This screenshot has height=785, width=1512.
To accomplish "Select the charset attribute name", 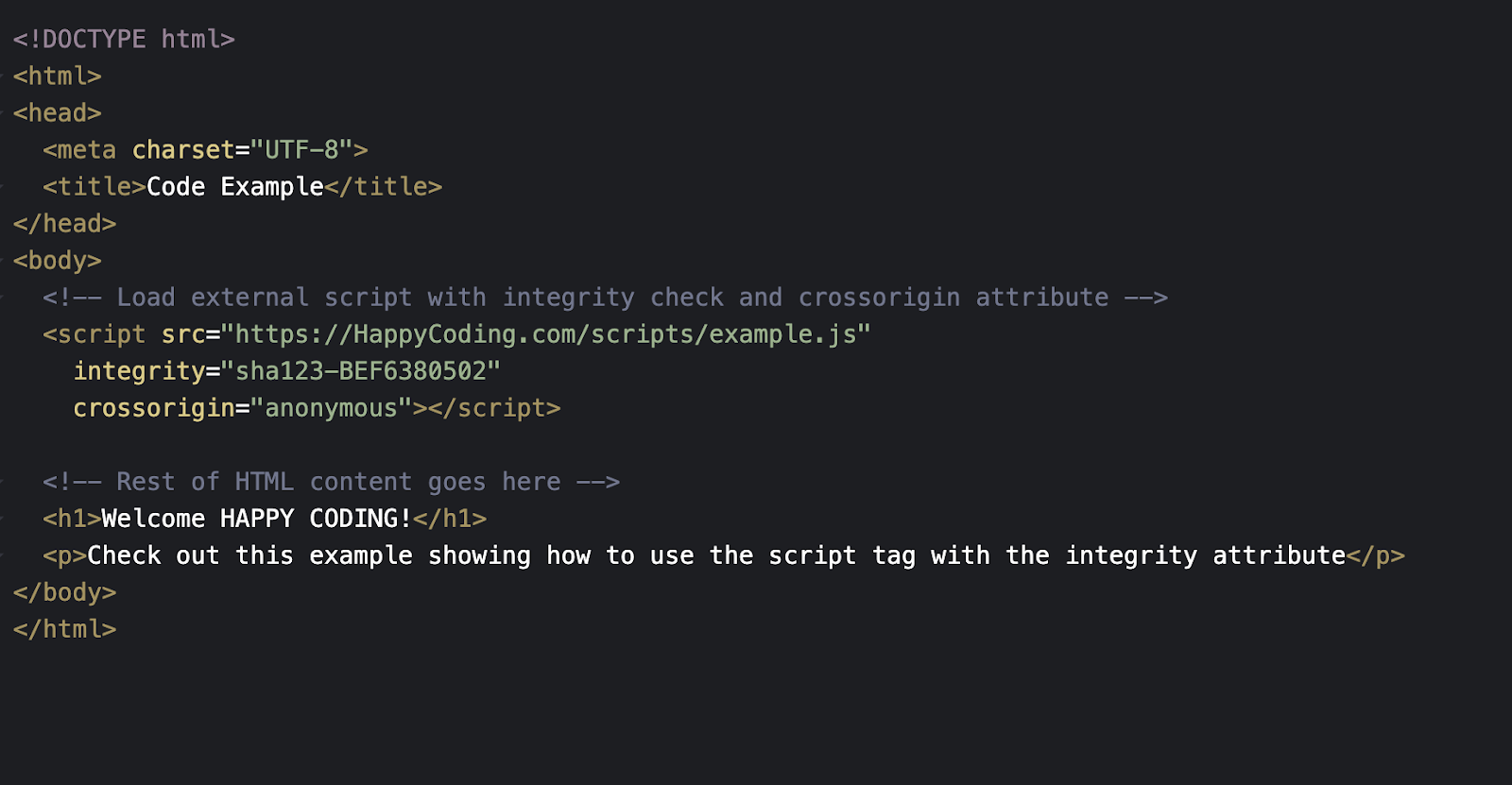I will (183, 150).
